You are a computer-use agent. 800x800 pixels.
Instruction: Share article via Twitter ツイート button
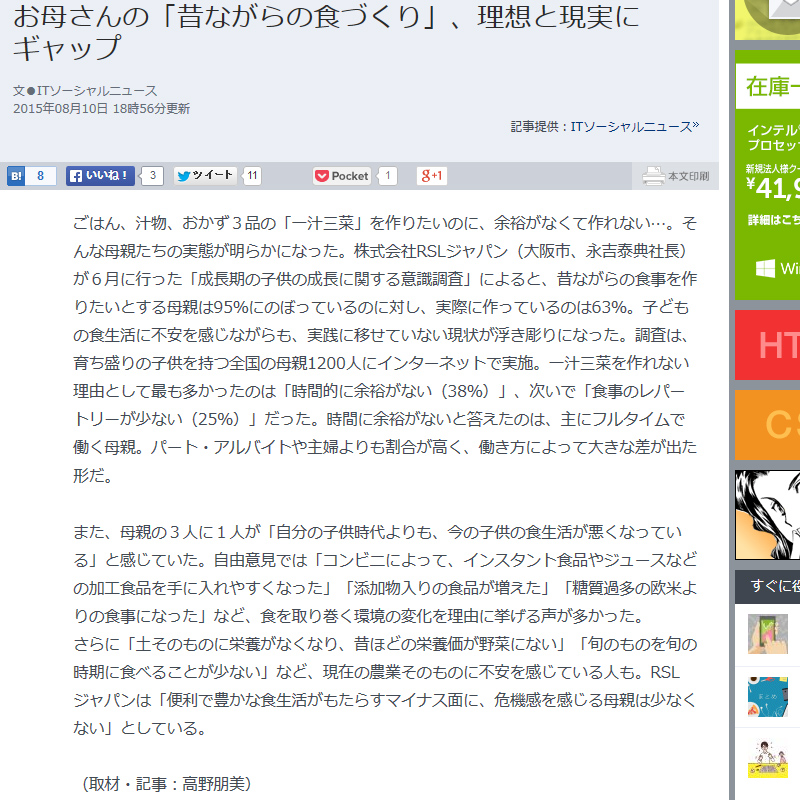[x=205, y=176]
